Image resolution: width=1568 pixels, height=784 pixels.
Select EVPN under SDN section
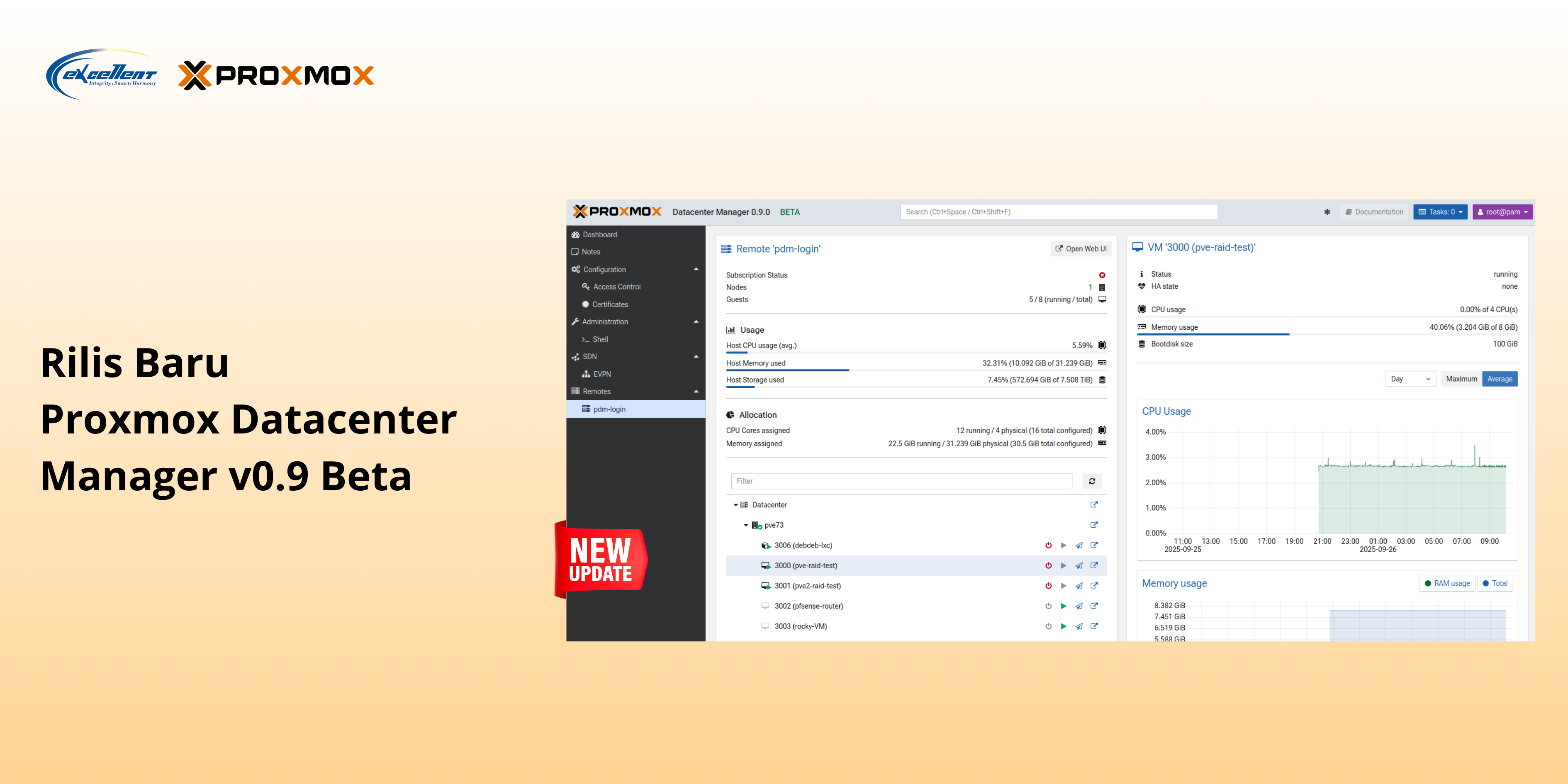click(601, 374)
